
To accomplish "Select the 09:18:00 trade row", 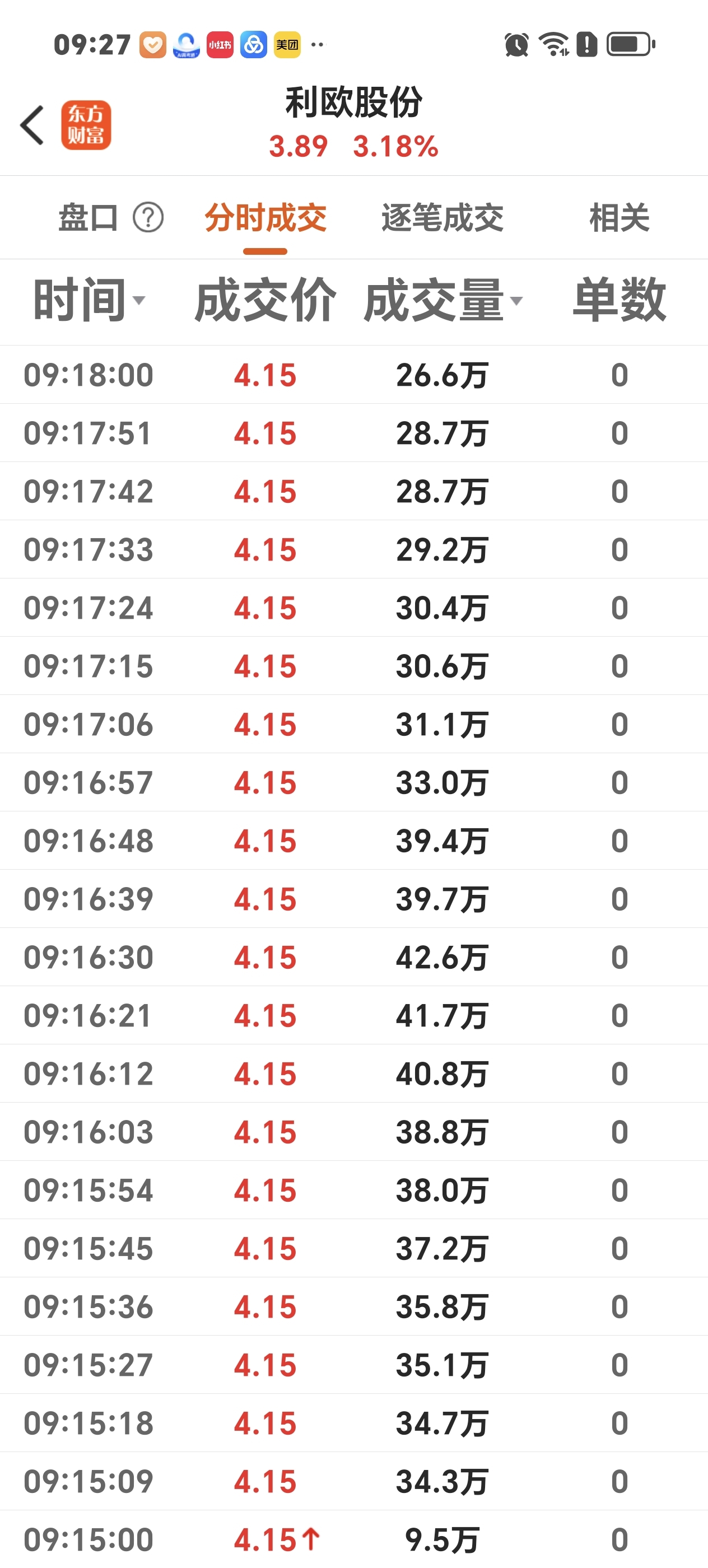I will click(x=353, y=374).
